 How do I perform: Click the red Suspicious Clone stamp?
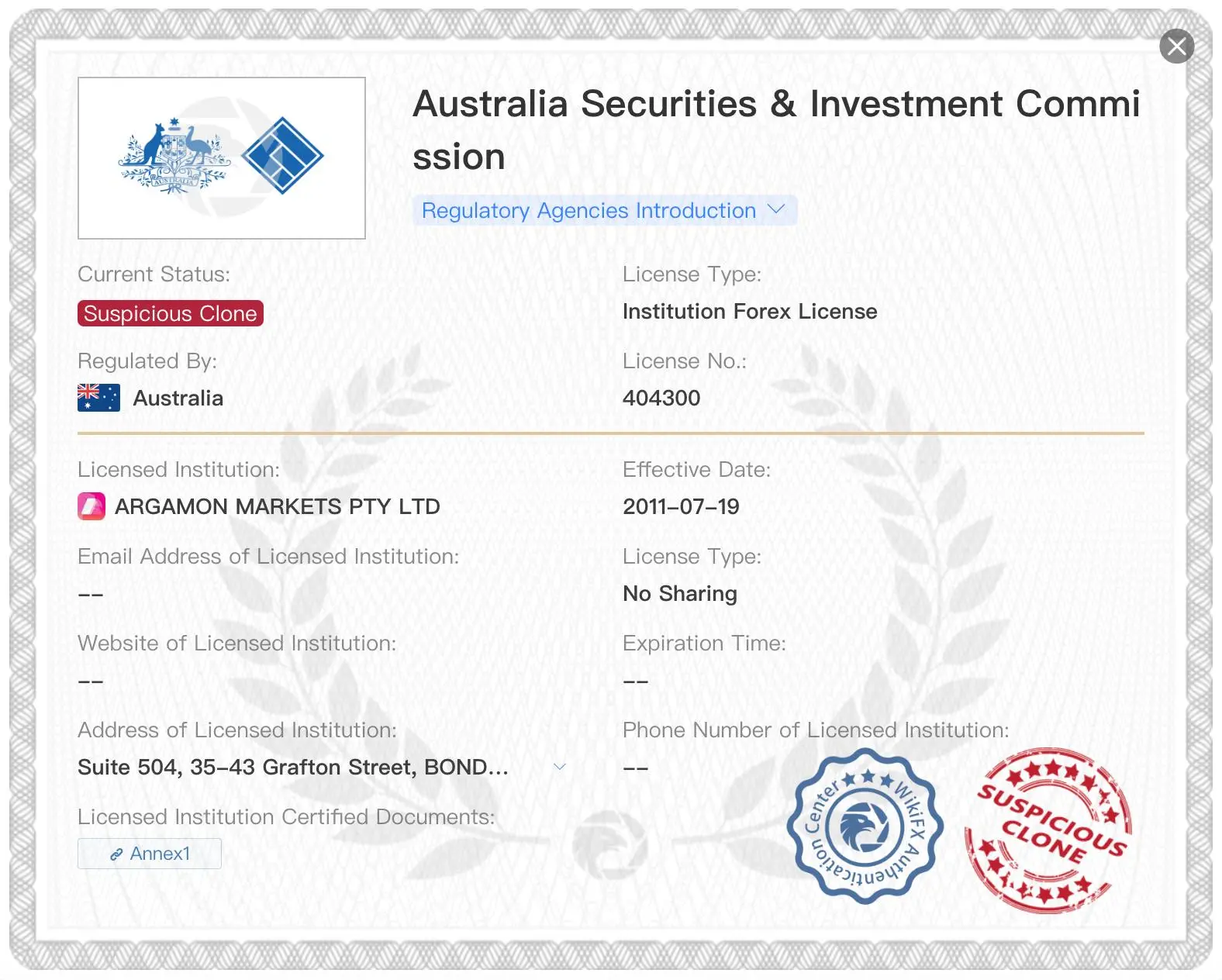(1048, 829)
